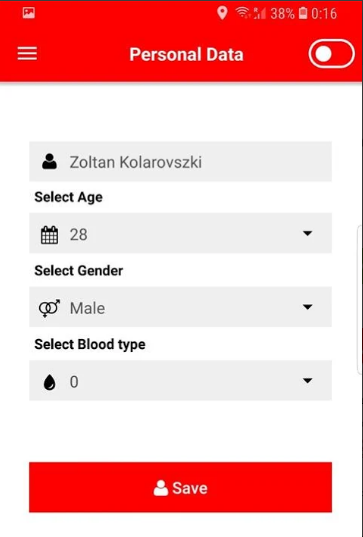Edit the Zoltan Kolarovszki name field
Image resolution: width=363 pixels, height=537 pixels.
pos(180,161)
